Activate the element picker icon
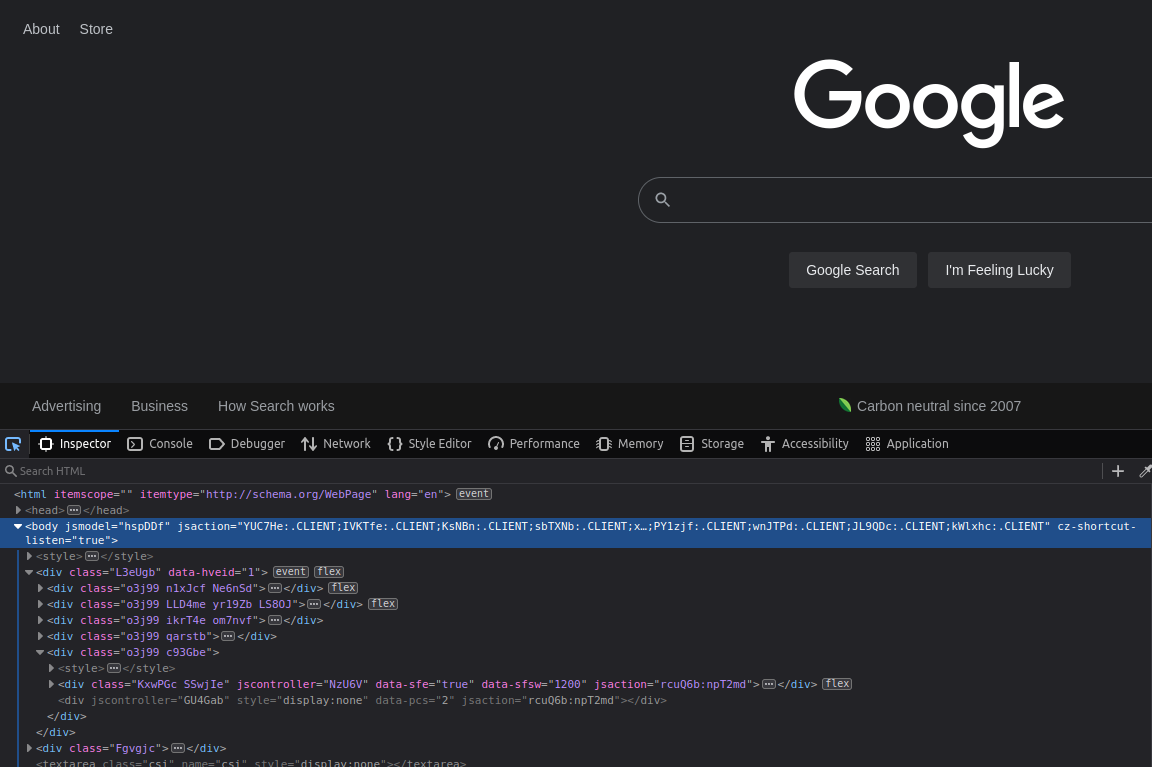The width and height of the screenshot is (1152, 767). pos(13,444)
